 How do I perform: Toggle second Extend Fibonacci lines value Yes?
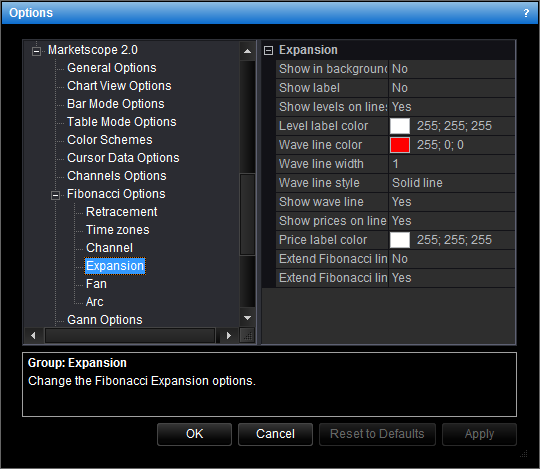[x=451, y=278]
